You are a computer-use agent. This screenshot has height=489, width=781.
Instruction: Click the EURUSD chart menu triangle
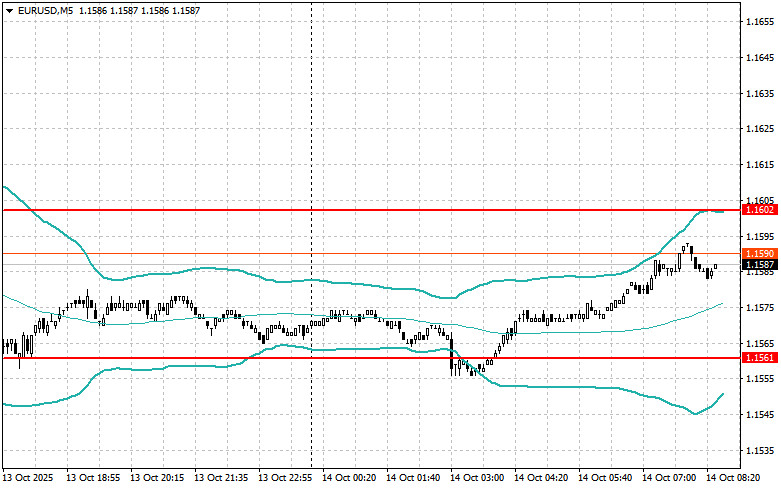[x=9, y=11]
